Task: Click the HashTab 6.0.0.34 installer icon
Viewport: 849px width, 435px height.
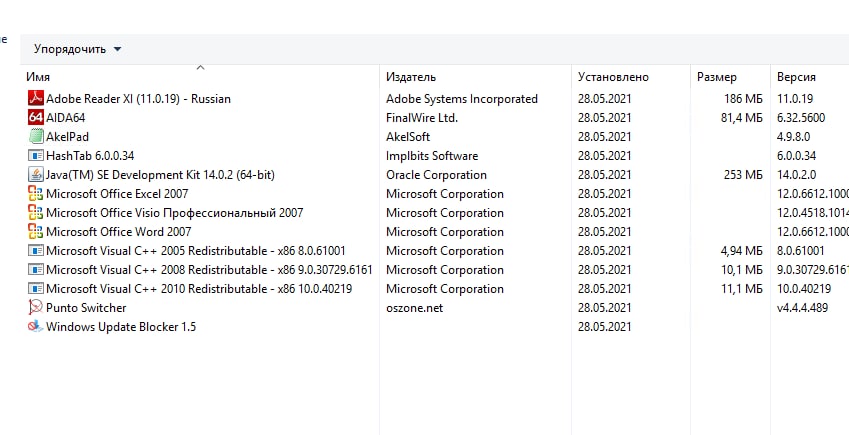Action: (35, 155)
